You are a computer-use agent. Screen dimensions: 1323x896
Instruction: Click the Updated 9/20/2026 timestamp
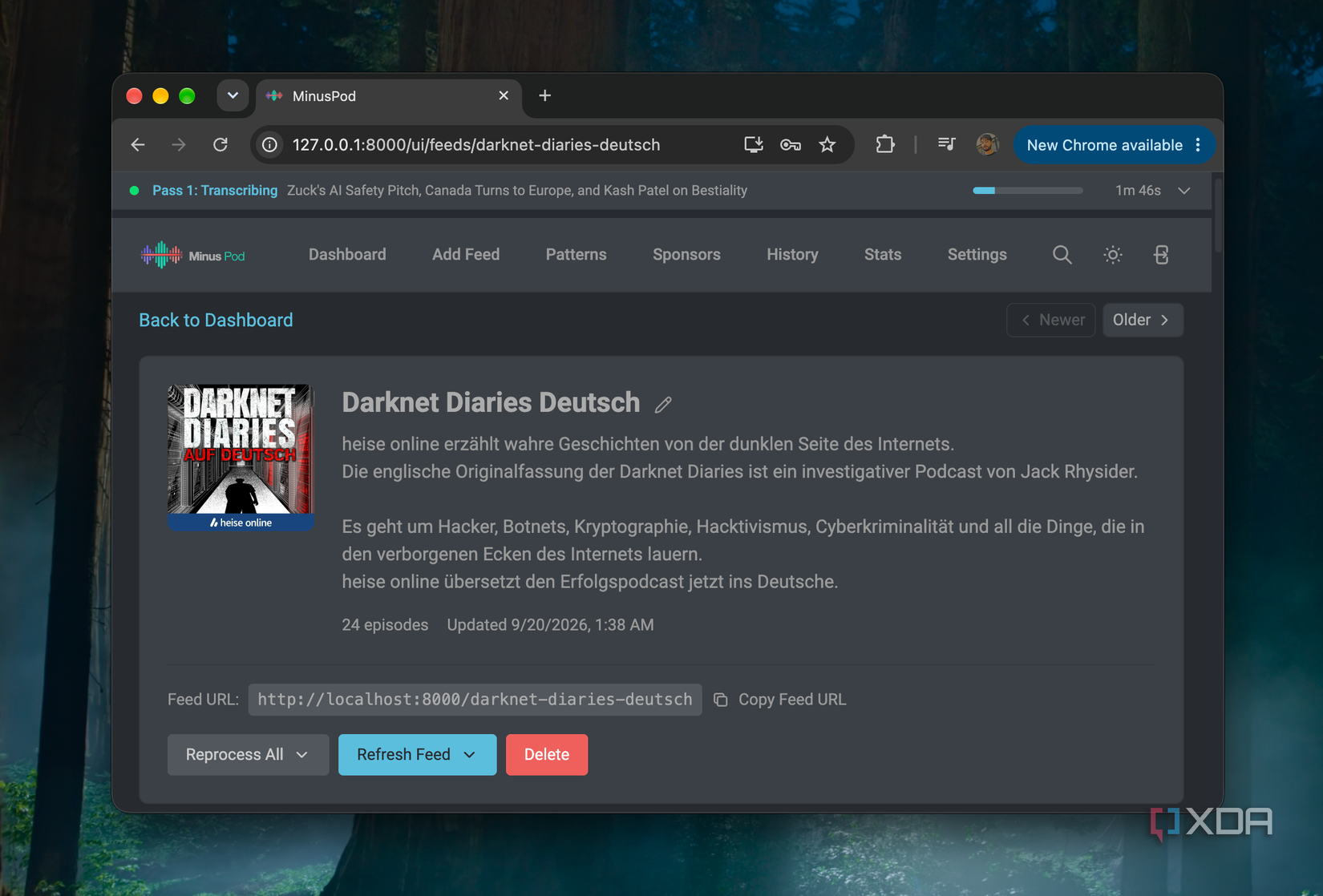(550, 625)
